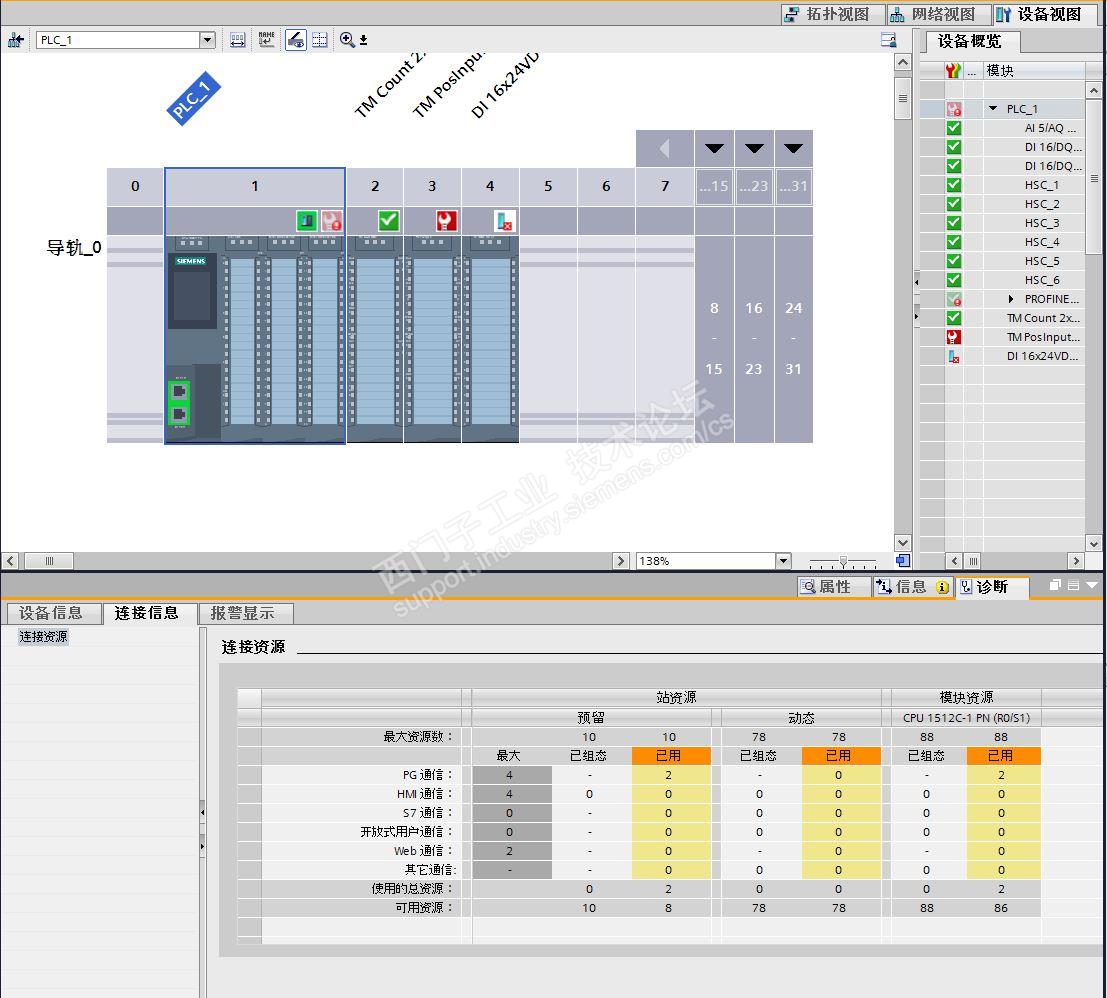Select the DI 16x24VDC module in slot 4
This screenshot has width=1107, height=998.
pyautogui.click(x=490, y=339)
